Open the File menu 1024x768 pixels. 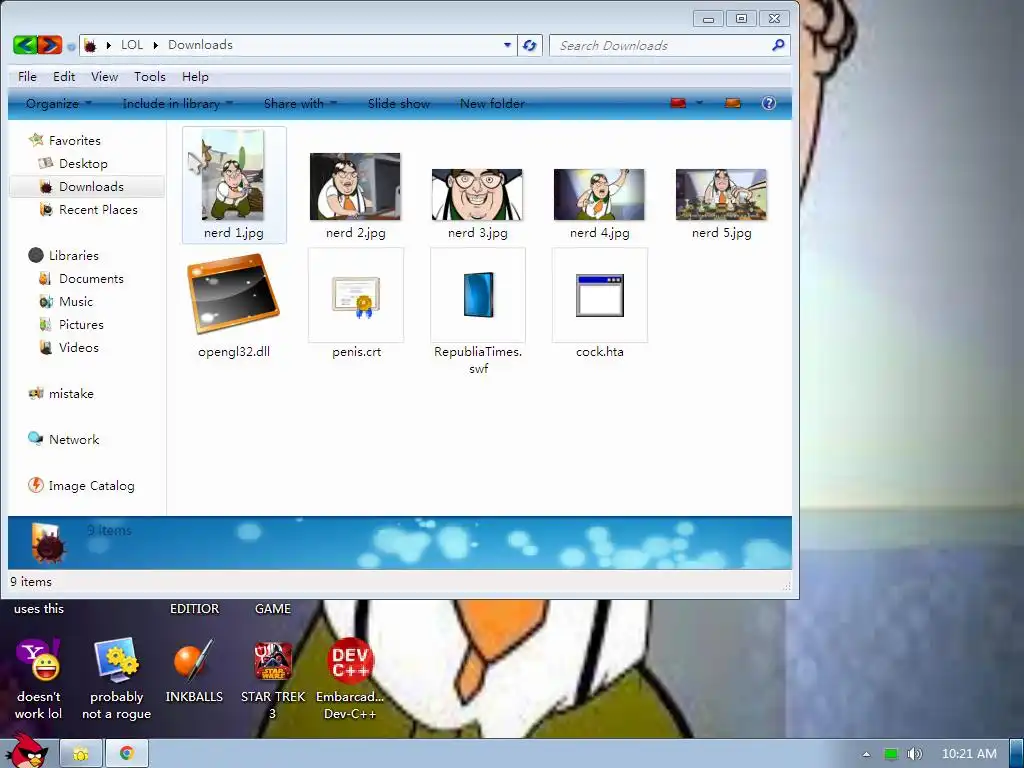click(27, 76)
